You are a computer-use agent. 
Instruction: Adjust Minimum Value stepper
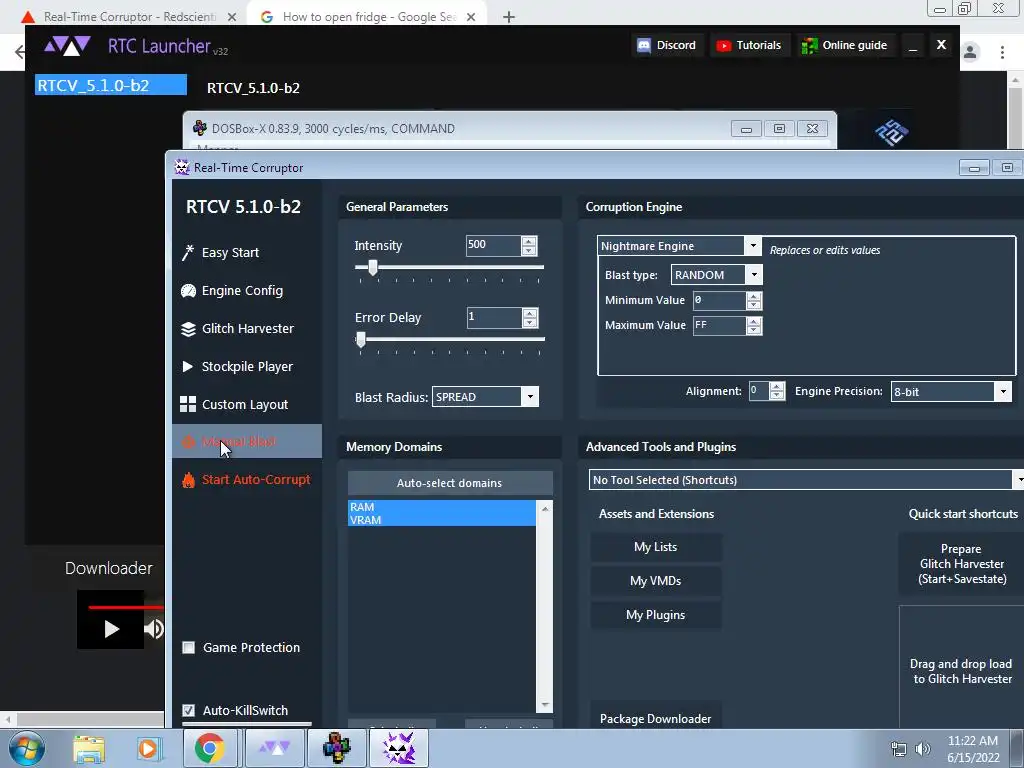(x=754, y=301)
